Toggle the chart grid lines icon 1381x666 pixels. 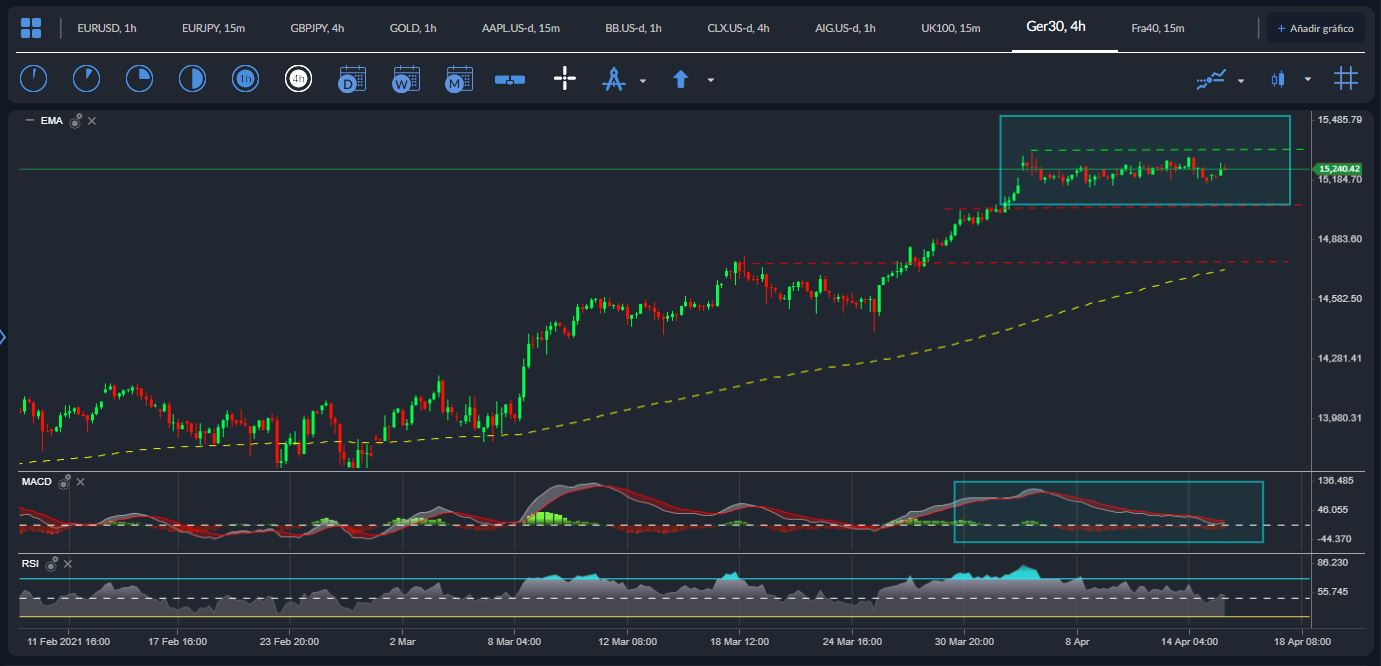point(1346,79)
